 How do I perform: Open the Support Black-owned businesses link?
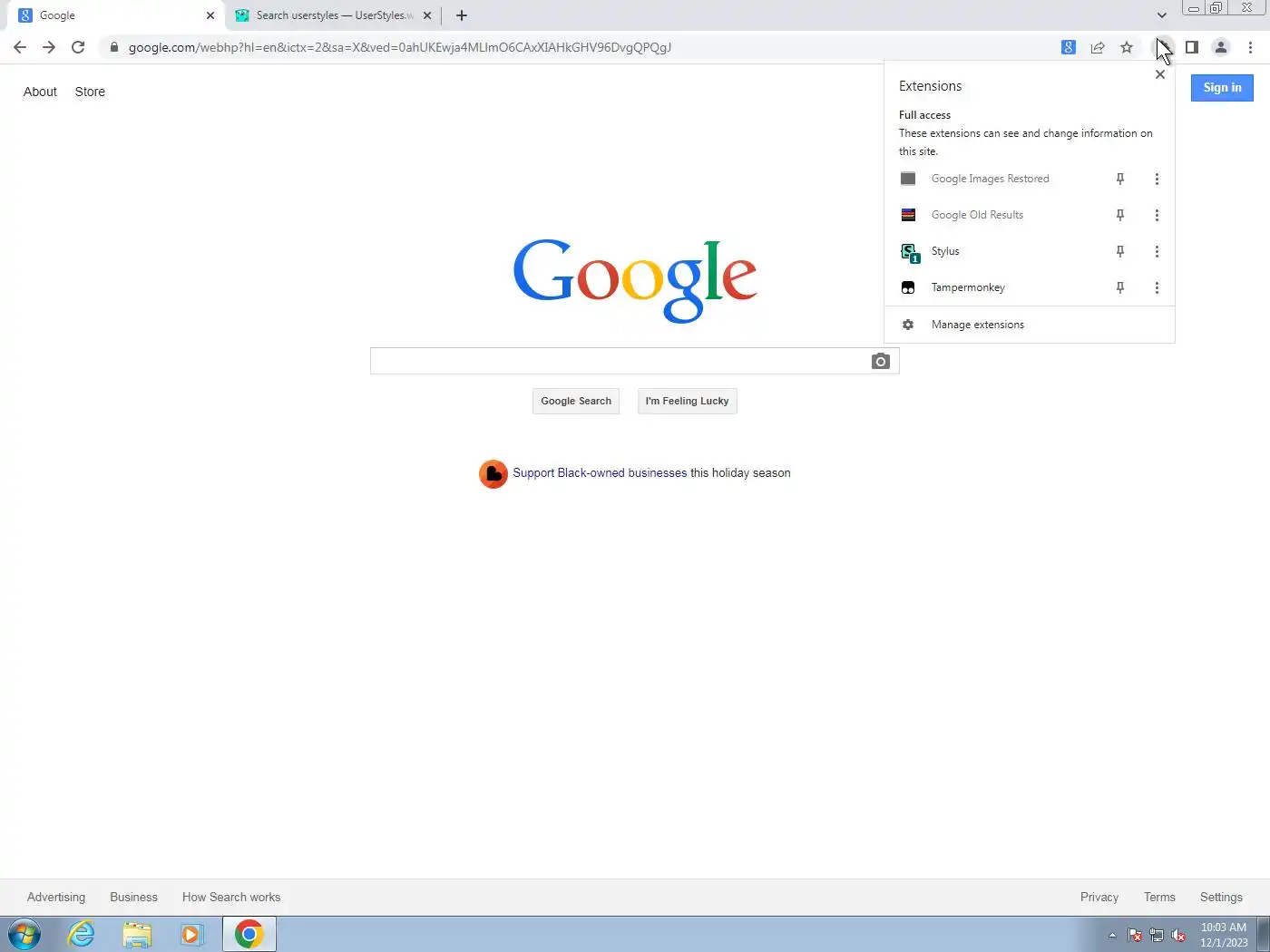[600, 473]
